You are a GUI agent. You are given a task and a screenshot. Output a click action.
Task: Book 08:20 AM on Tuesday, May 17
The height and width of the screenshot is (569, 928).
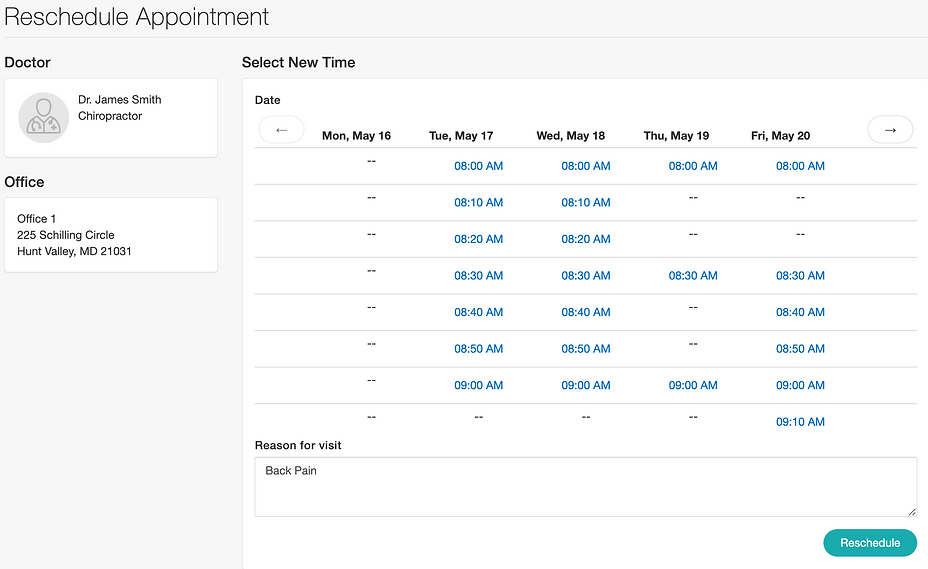(478, 240)
